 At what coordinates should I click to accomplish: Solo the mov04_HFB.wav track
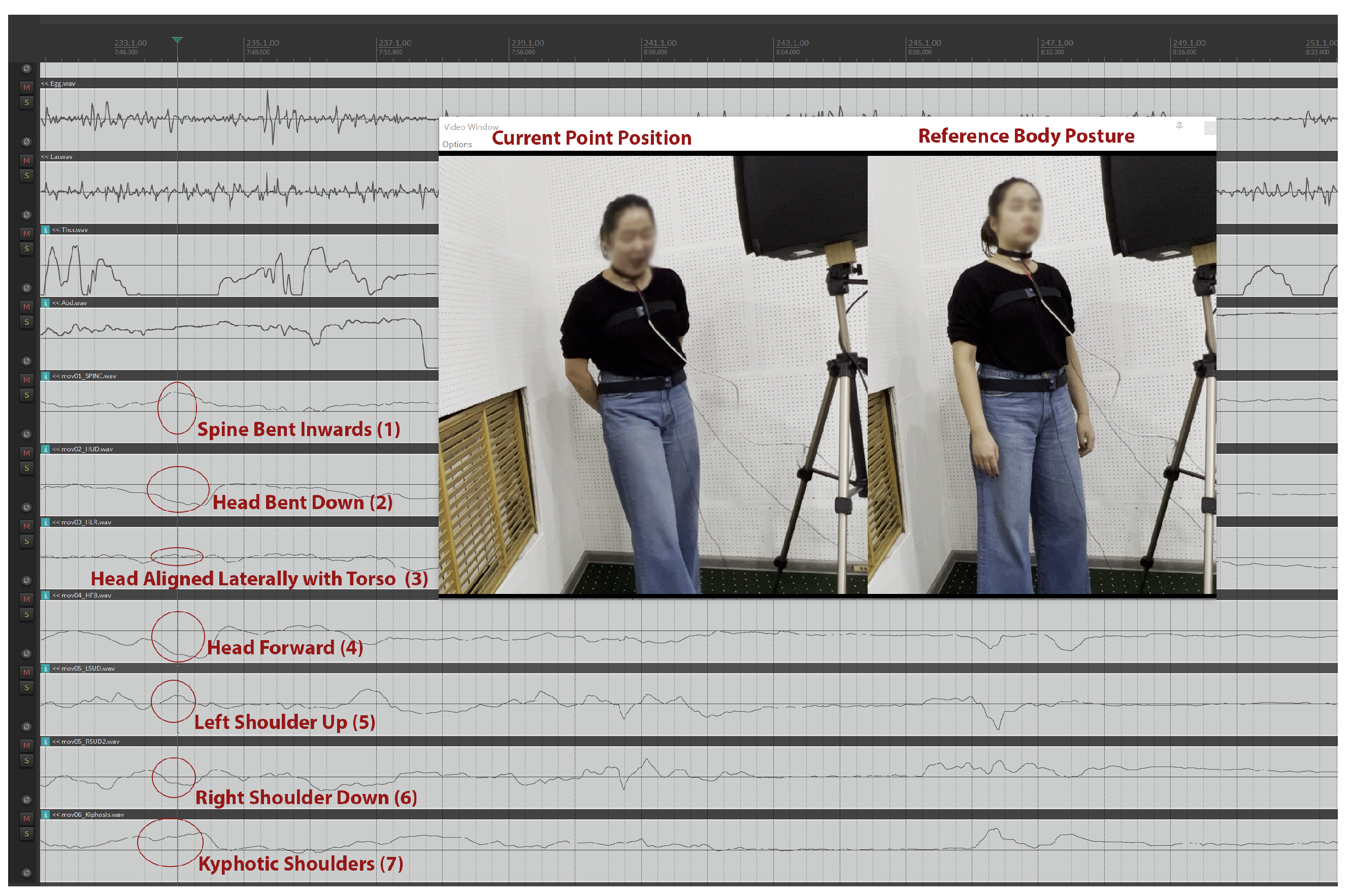pos(26,614)
